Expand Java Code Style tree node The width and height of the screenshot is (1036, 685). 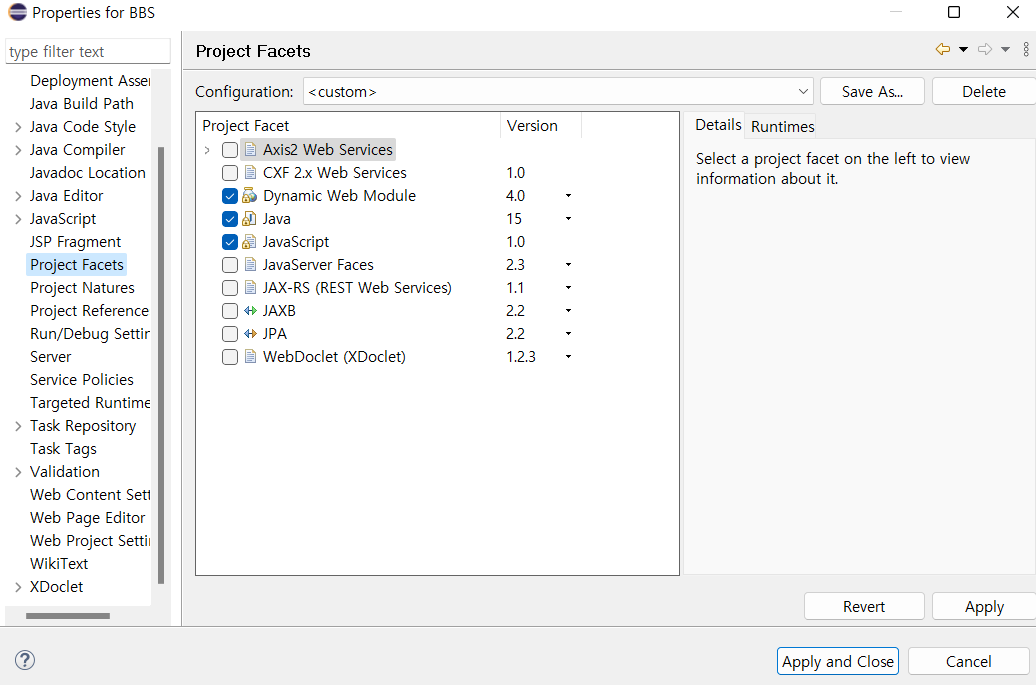[x=18, y=127]
